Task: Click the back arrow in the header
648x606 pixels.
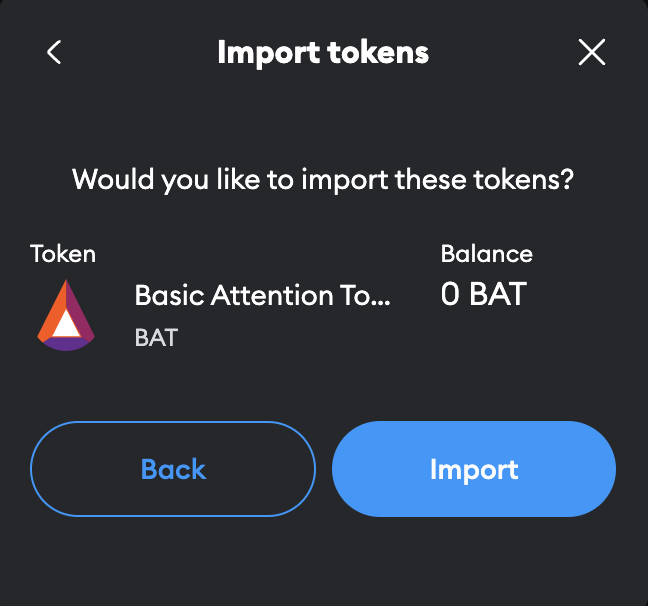Action: tap(55, 52)
